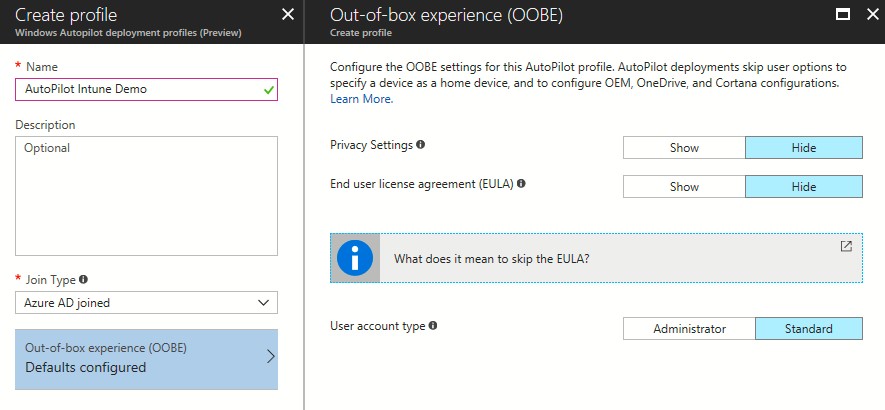Set Privacy Settings to Show
Viewport: 885px width, 410px height.
[x=684, y=148]
